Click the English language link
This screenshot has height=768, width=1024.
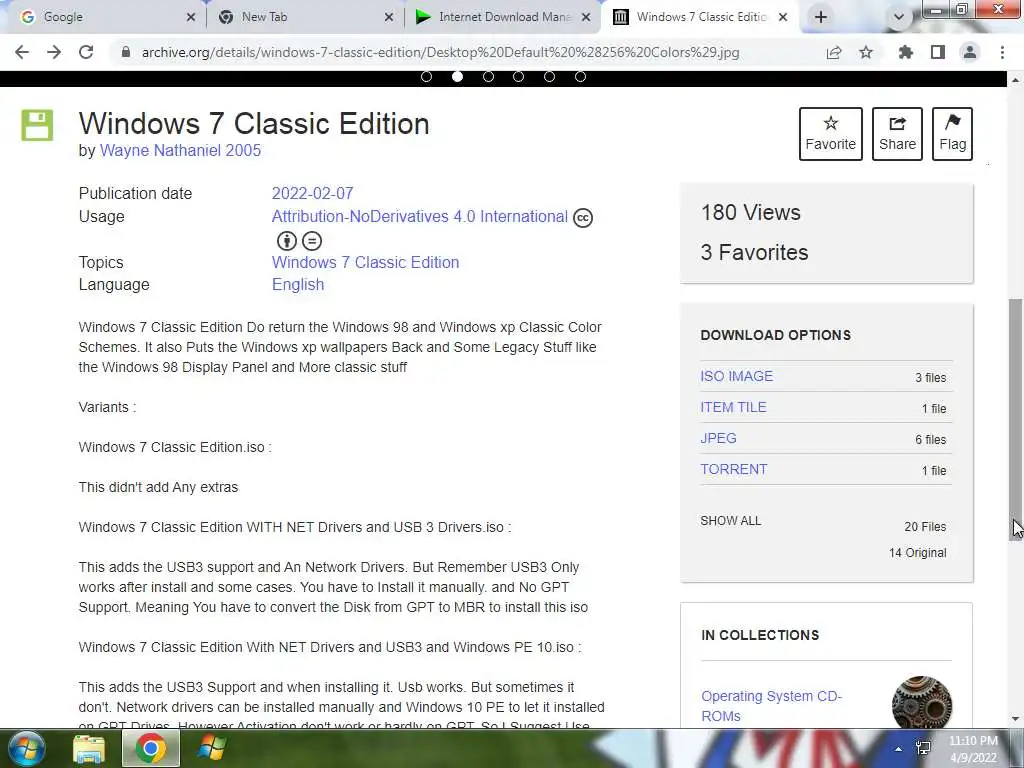point(298,285)
